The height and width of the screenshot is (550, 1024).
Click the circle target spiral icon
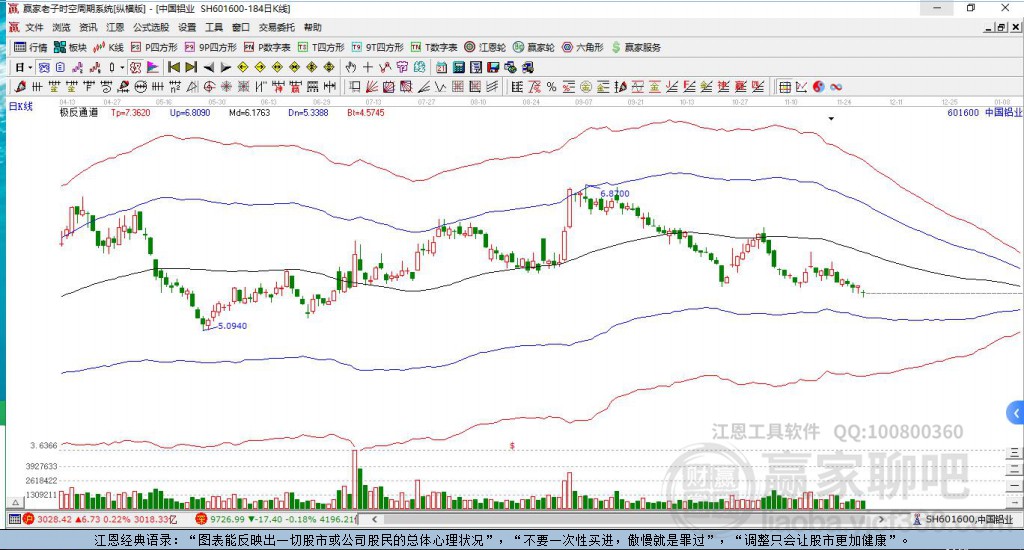(209, 86)
